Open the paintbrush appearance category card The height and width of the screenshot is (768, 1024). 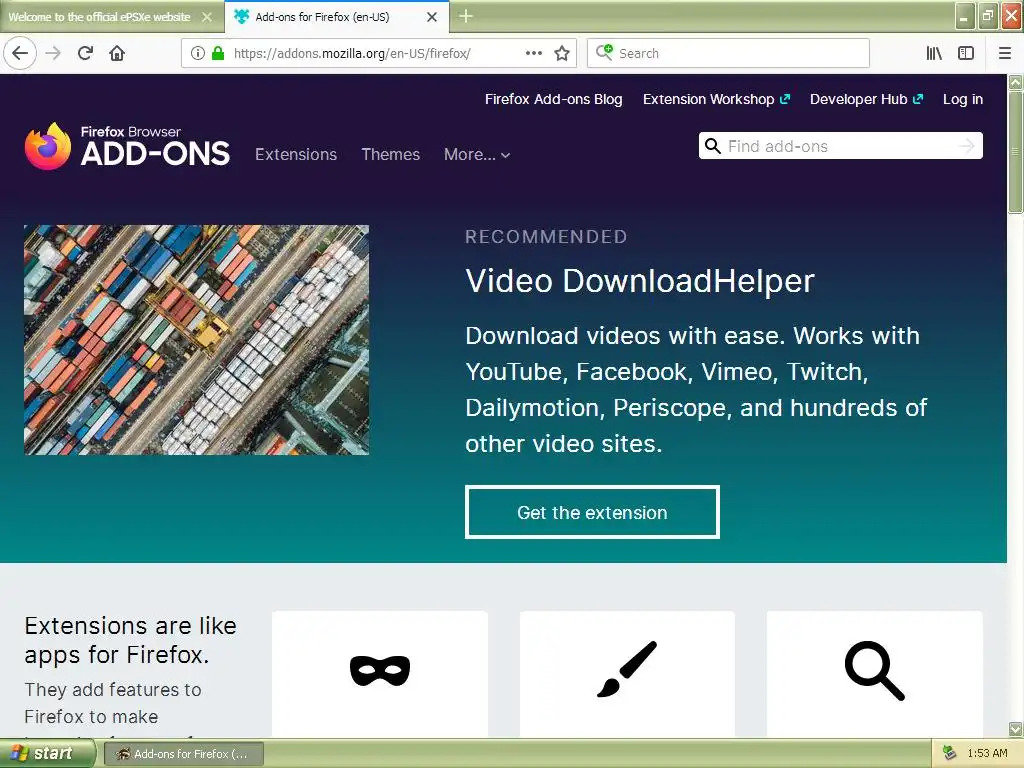click(627, 673)
